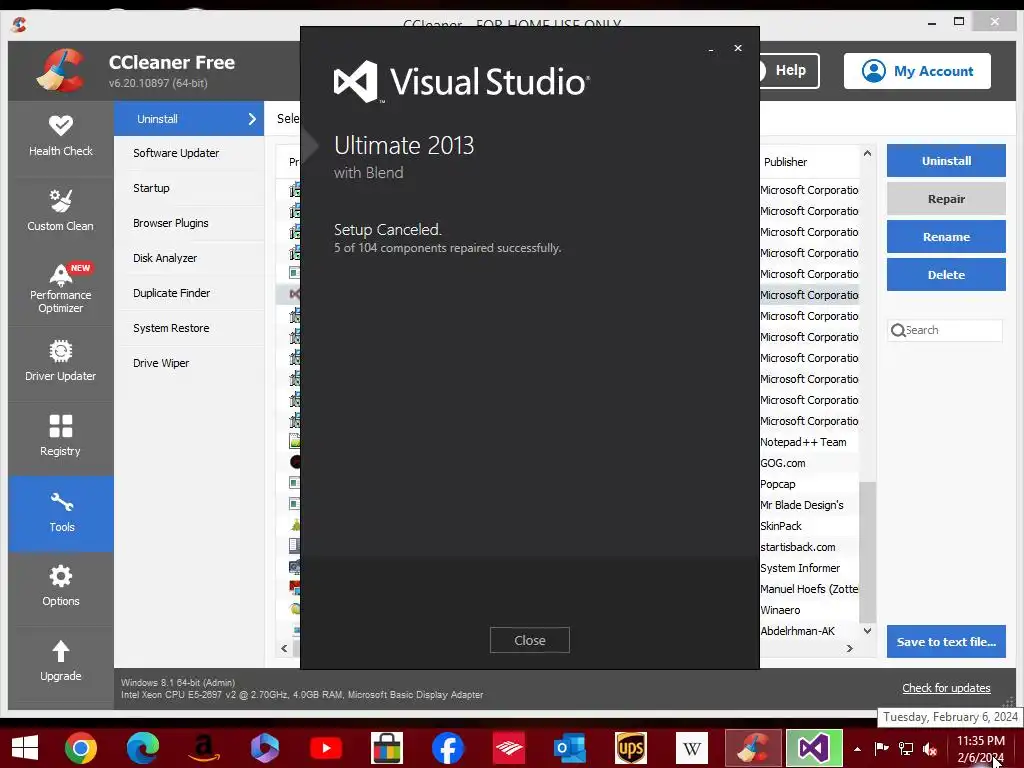Select the Notepad++ Team row

pyautogui.click(x=808, y=442)
